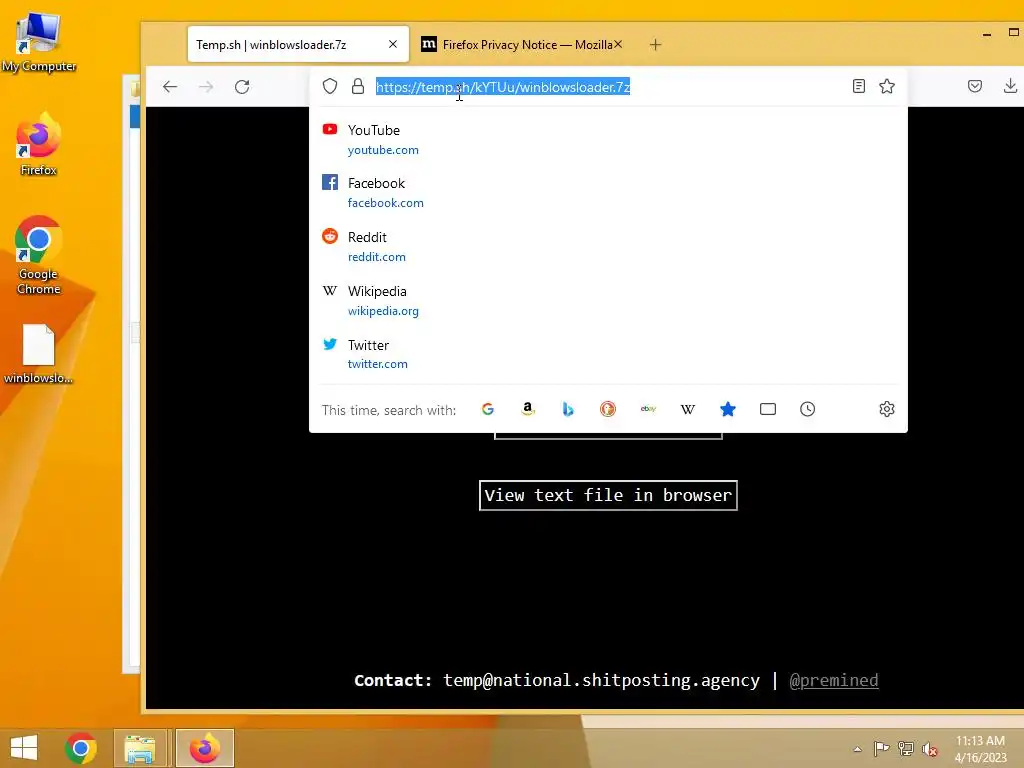Viewport: 1024px width, 768px height.
Task: Click Firefox taskbar button
Action: click(205, 748)
